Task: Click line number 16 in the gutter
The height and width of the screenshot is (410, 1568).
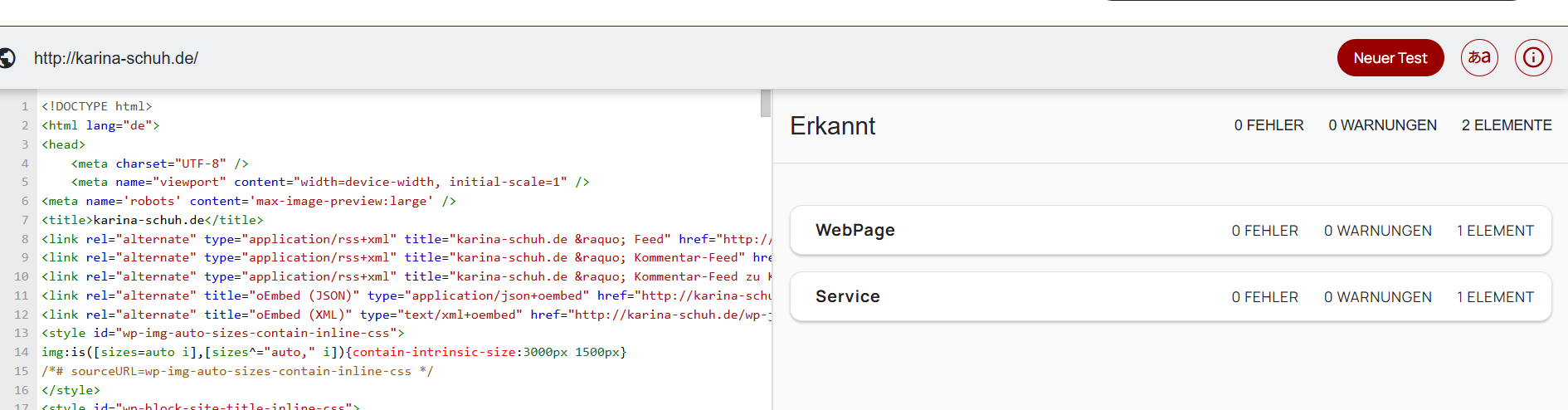Action: [21, 390]
